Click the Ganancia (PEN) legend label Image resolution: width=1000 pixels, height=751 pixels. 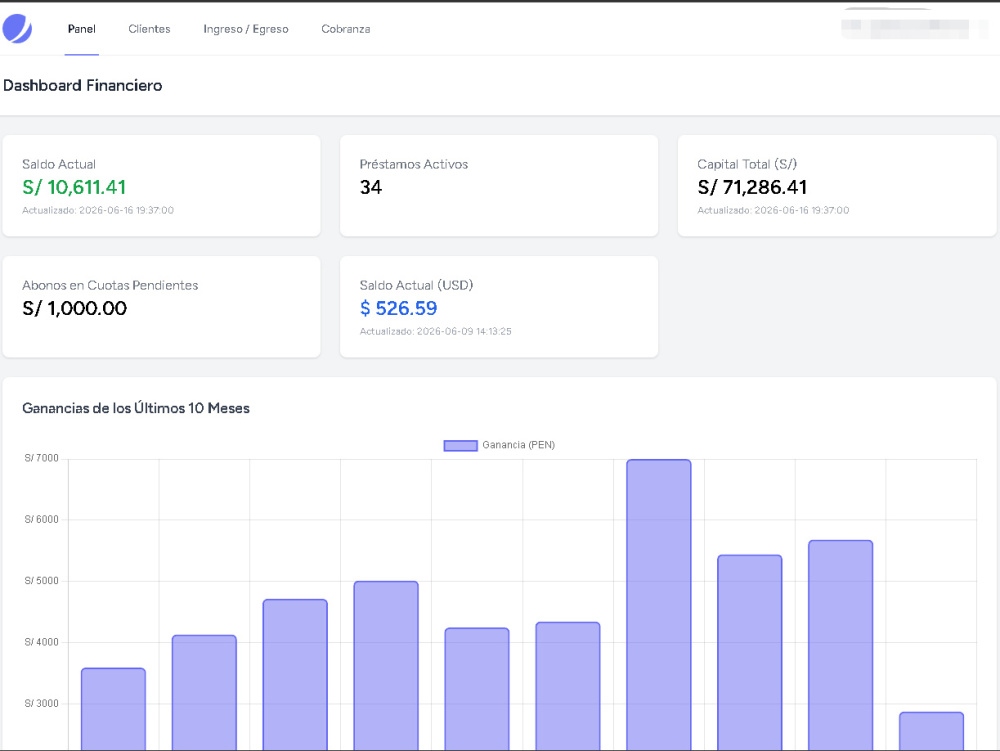(518, 445)
